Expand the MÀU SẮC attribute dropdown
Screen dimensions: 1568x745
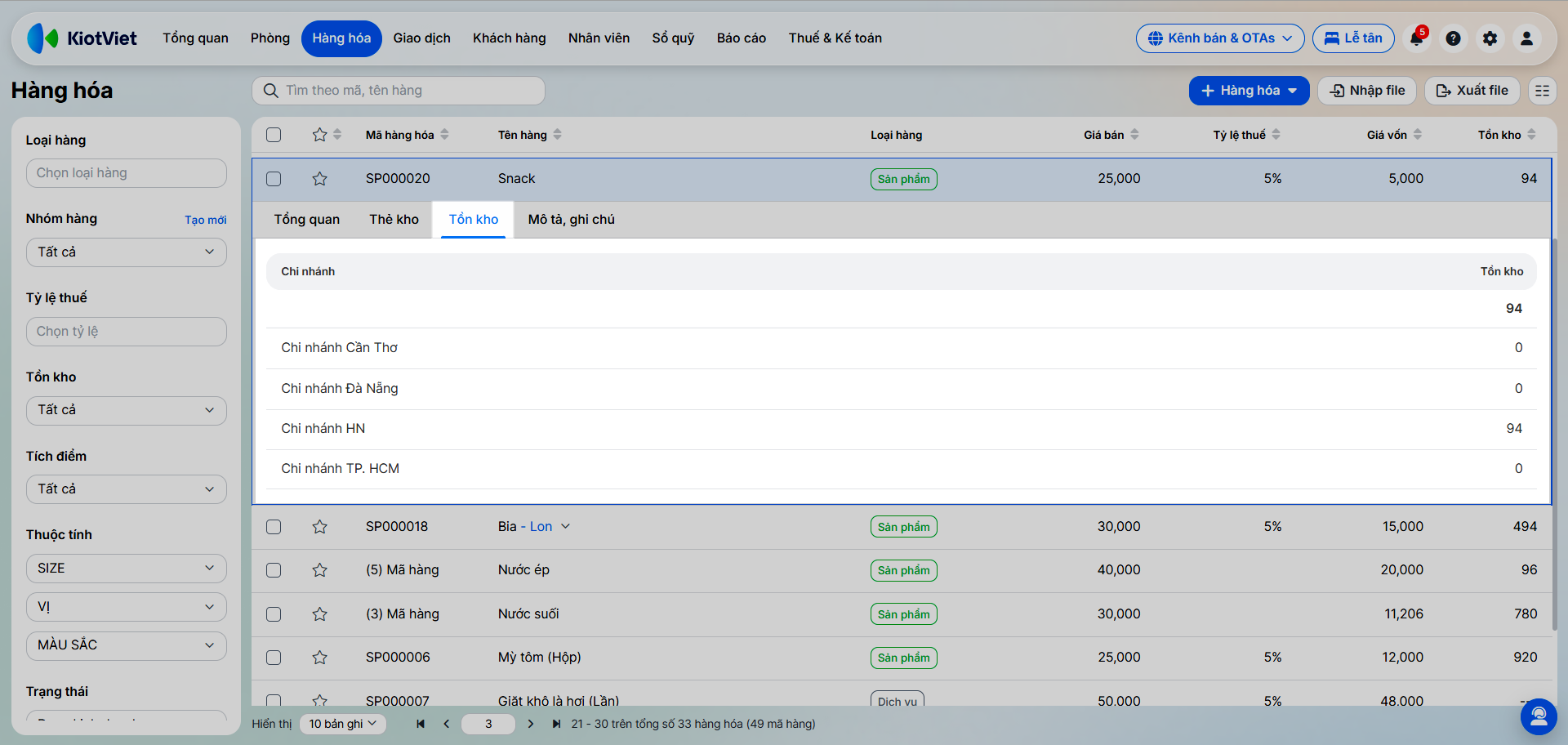tap(127, 645)
